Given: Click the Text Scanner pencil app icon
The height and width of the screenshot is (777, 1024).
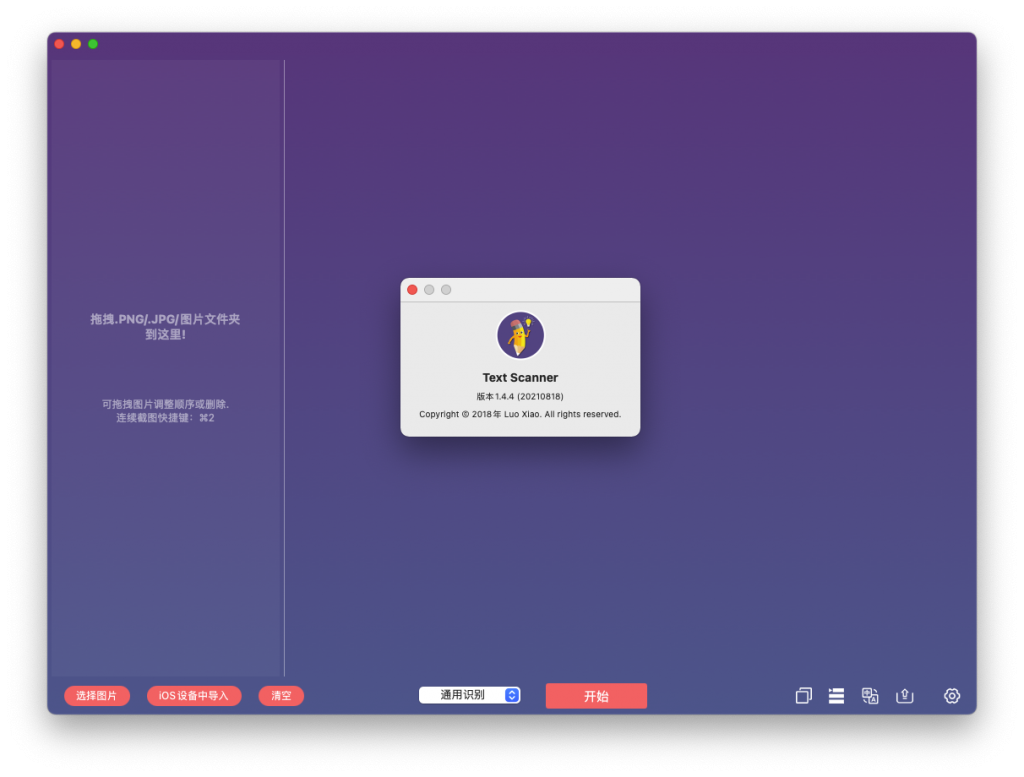Looking at the screenshot, I should click(x=520, y=335).
